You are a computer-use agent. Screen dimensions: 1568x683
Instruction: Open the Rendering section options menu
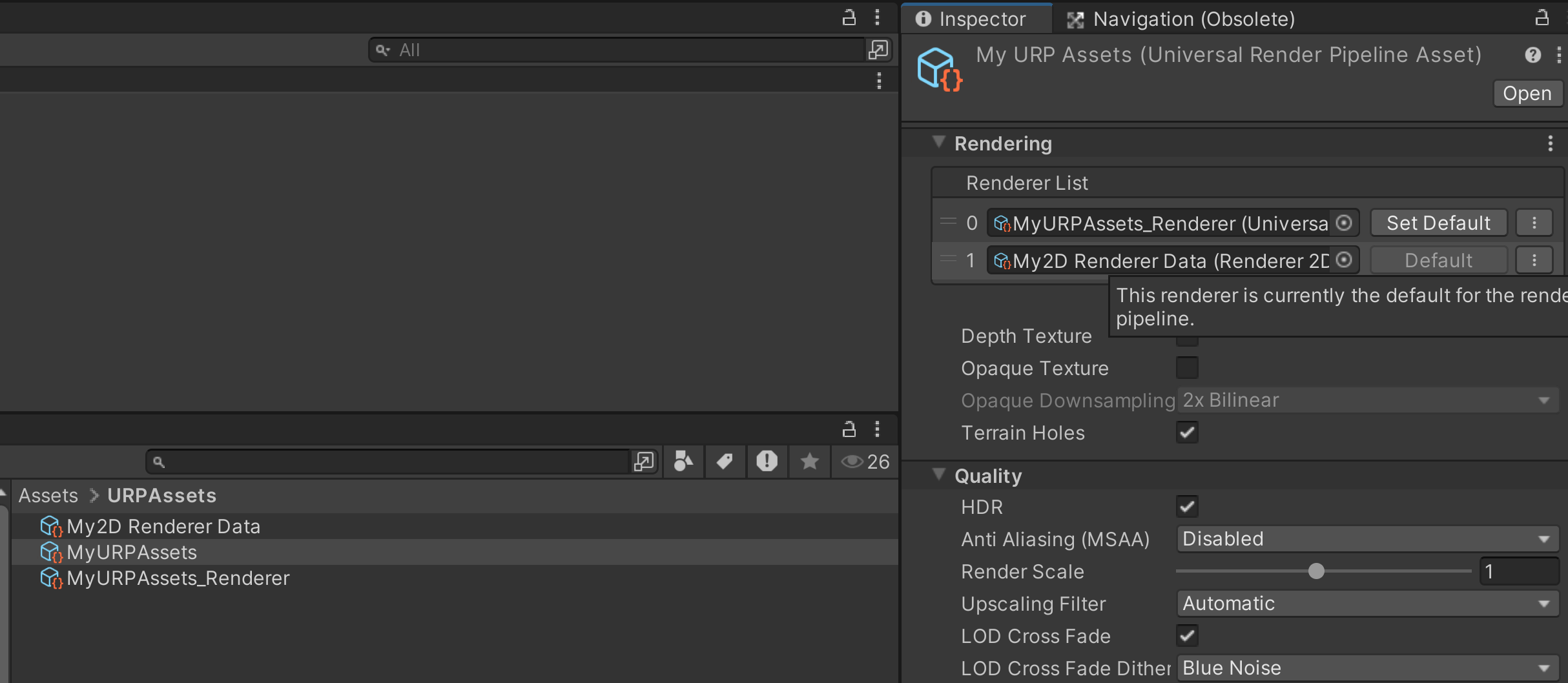point(1550,143)
